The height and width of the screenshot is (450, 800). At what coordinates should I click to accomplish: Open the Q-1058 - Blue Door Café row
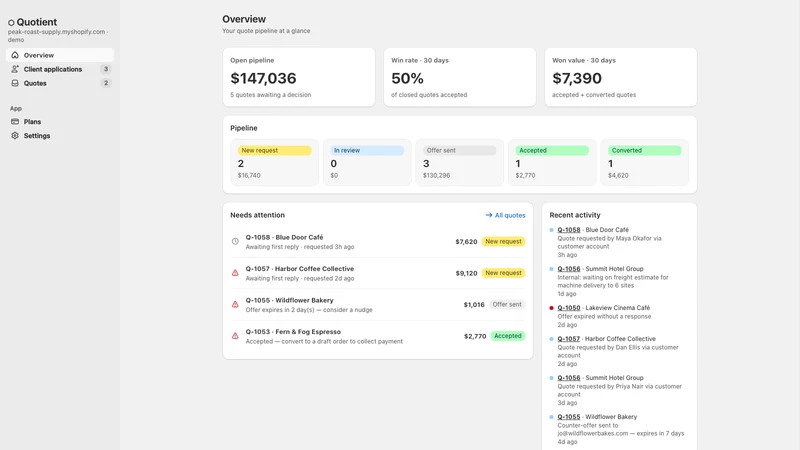pos(378,242)
